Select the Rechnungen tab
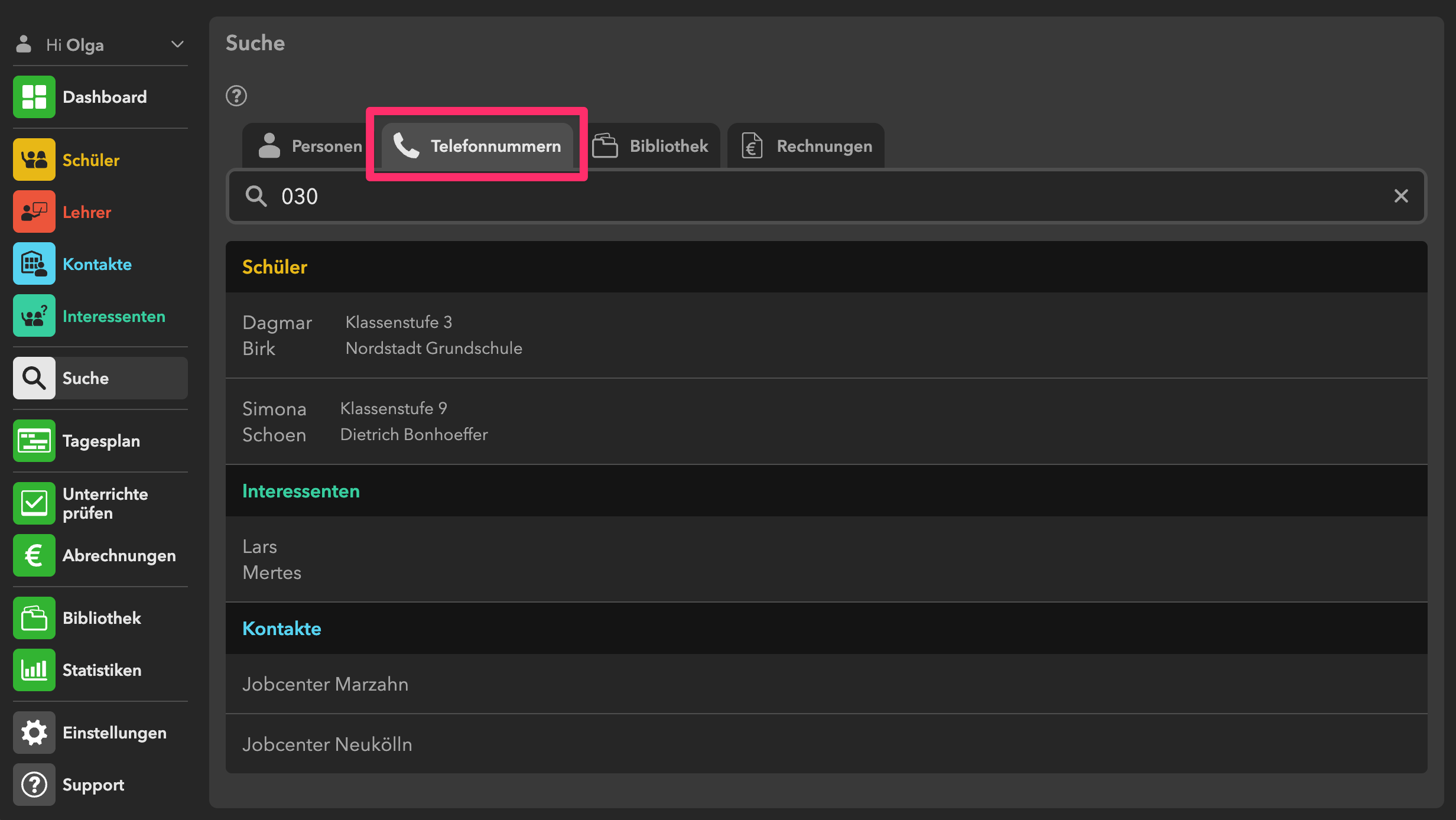Viewport: 1456px width, 820px height. pyautogui.click(x=807, y=146)
